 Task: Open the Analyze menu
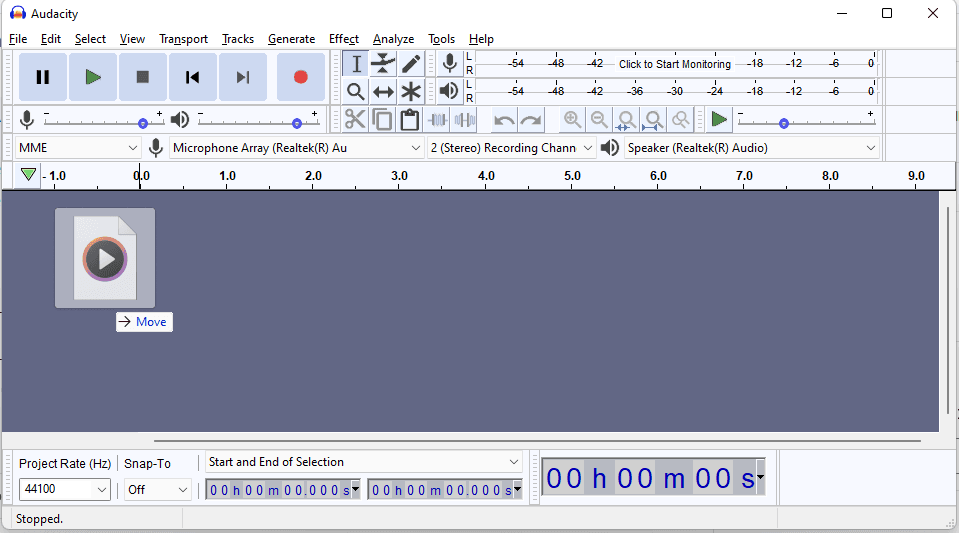(393, 39)
